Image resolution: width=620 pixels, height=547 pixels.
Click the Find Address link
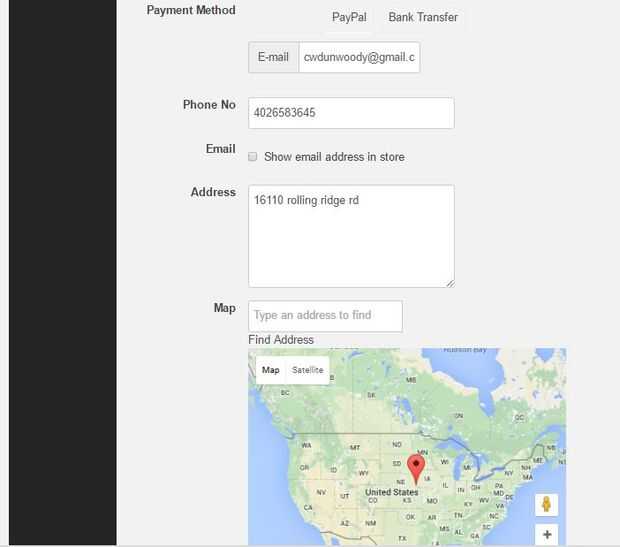pos(281,340)
